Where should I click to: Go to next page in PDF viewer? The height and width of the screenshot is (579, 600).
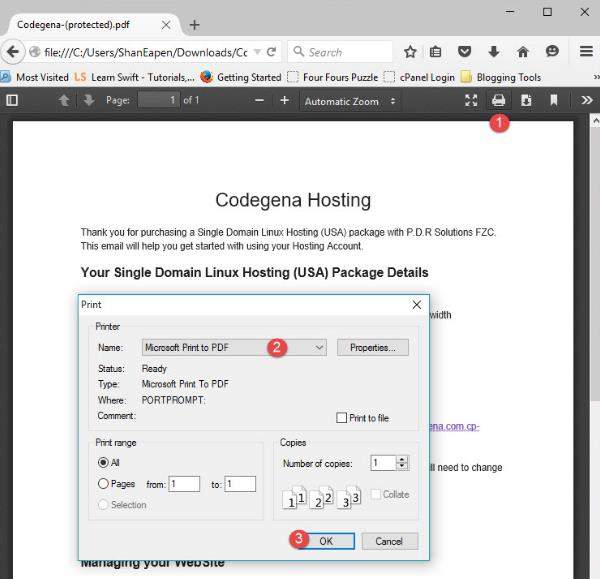coord(89,100)
